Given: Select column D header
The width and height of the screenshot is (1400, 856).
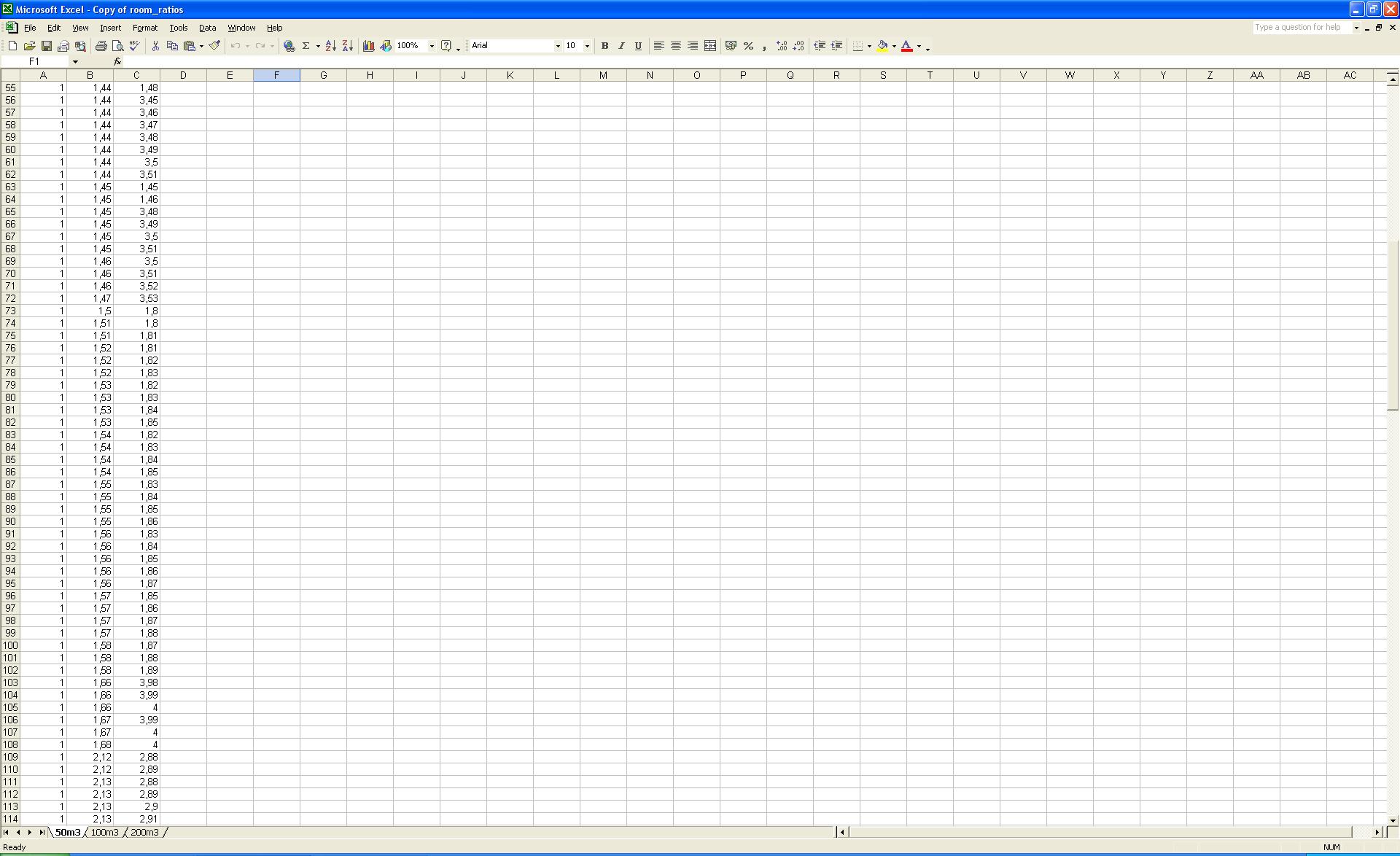Looking at the screenshot, I should point(183,75).
